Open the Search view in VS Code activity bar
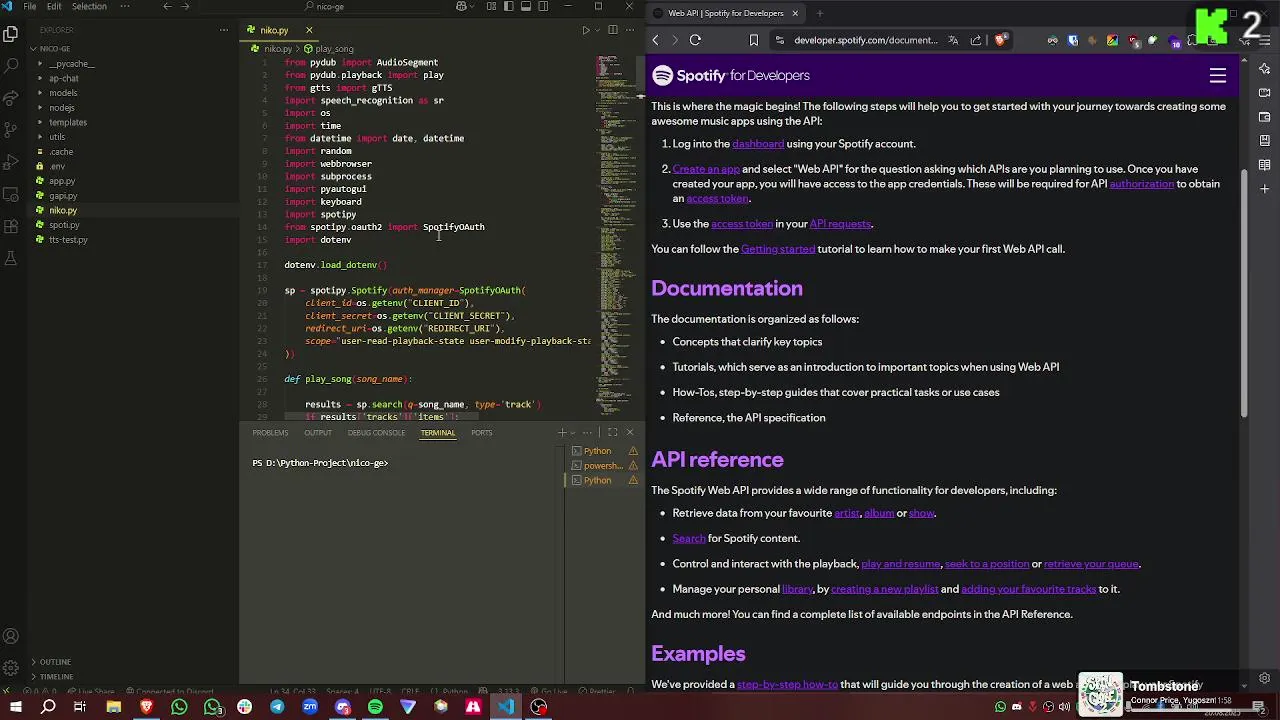Screen dimensions: 1280x720 11,66
